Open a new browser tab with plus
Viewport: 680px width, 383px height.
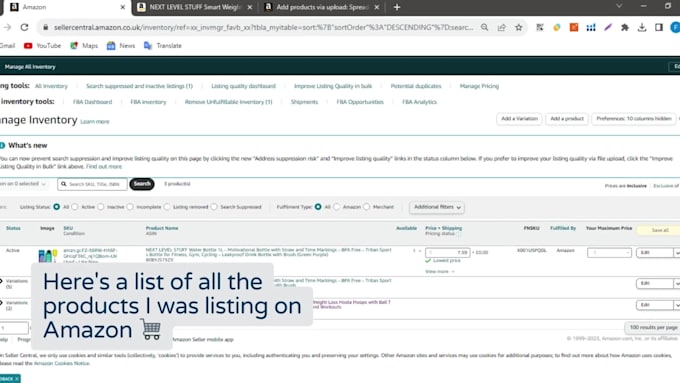pos(397,7)
